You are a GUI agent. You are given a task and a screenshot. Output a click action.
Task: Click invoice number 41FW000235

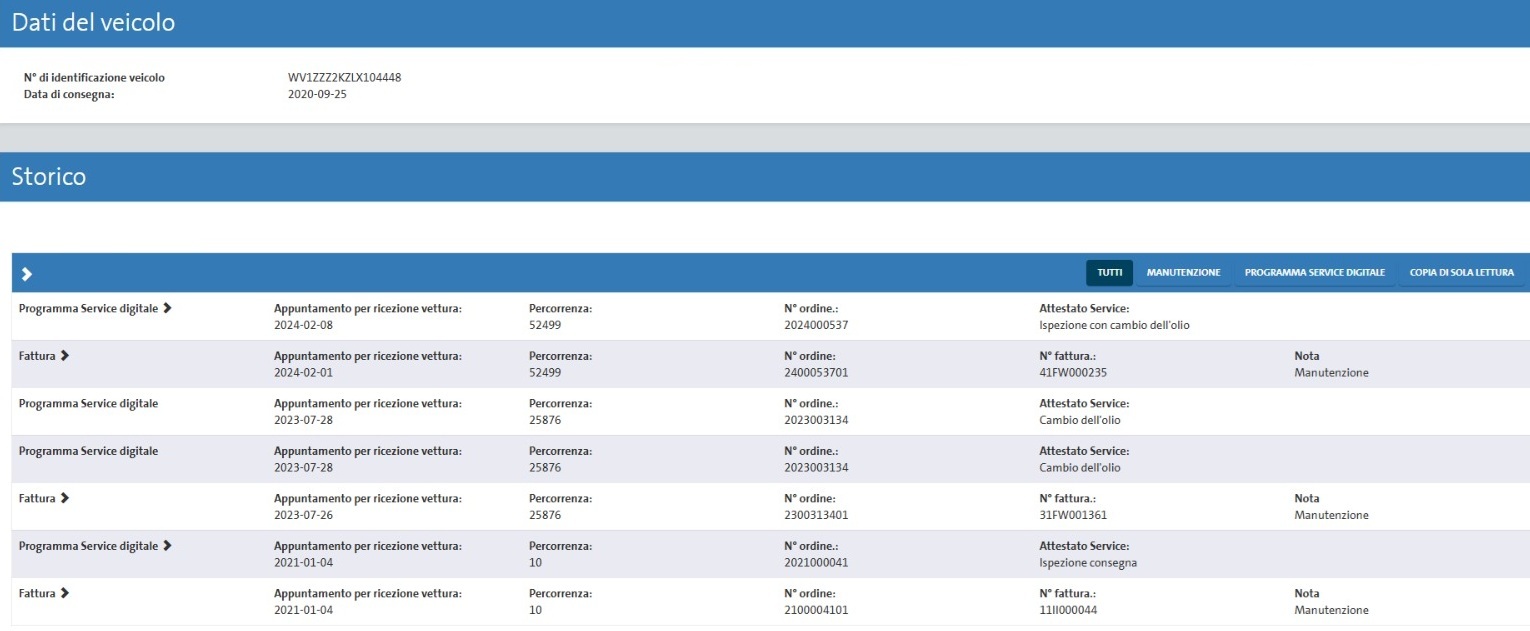[1073, 373]
